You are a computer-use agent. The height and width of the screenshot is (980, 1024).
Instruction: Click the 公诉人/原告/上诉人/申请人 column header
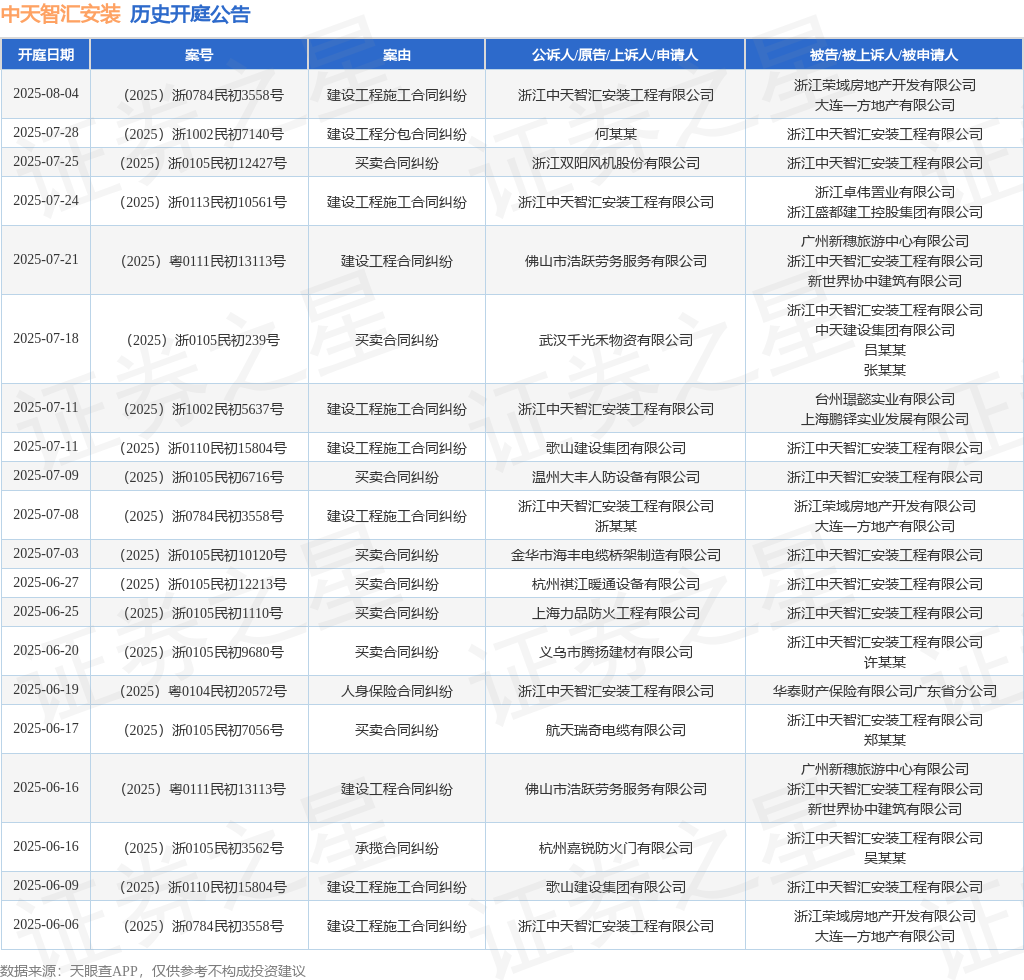coord(615,55)
